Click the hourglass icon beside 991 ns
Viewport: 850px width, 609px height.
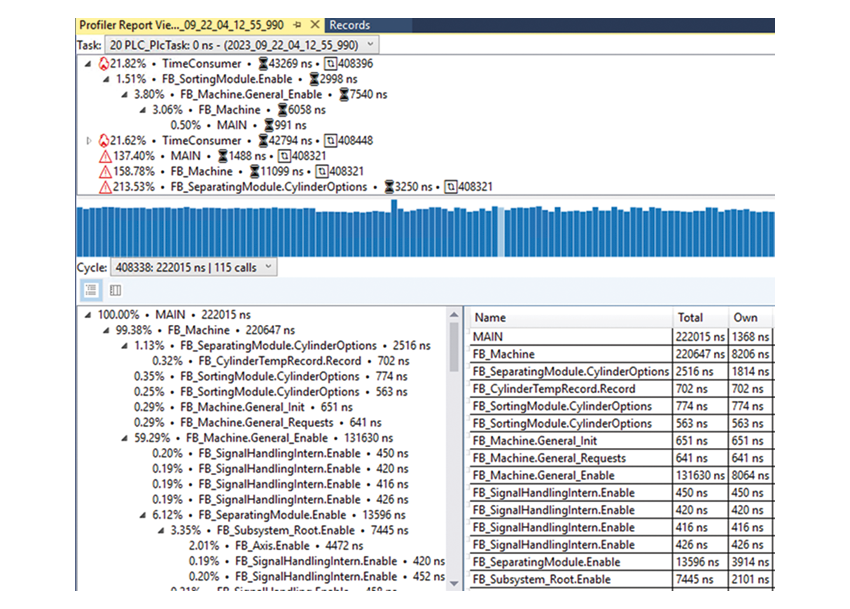pos(269,125)
